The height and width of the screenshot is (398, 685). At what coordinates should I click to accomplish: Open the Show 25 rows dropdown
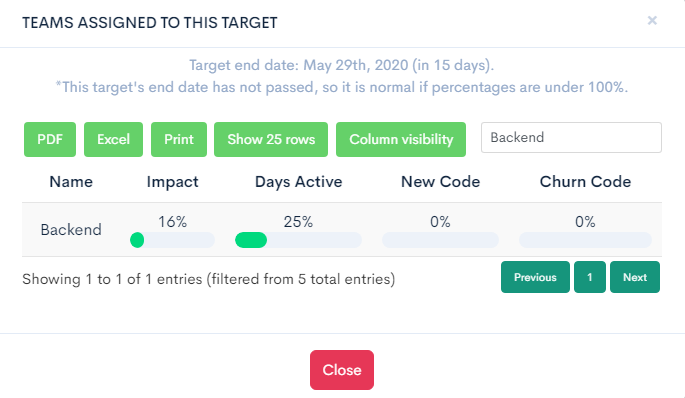click(x=271, y=139)
